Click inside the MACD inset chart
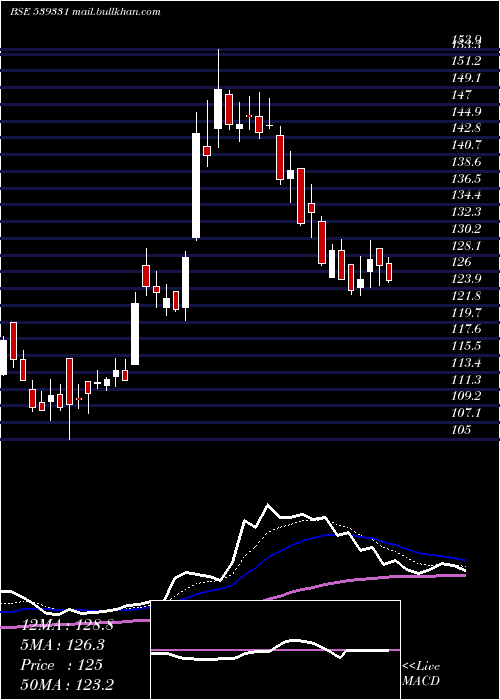 click(x=275, y=650)
